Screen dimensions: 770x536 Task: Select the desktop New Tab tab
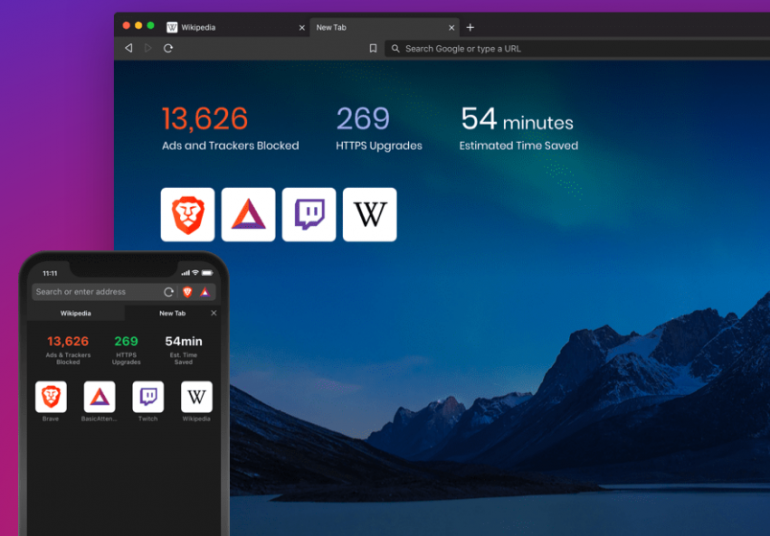385,28
